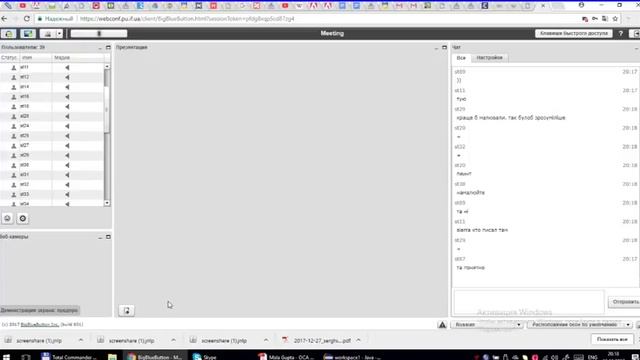This screenshot has height=360, width=640.
Task: Click the users list scroll down arrow
Action: (x=107, y=203)
